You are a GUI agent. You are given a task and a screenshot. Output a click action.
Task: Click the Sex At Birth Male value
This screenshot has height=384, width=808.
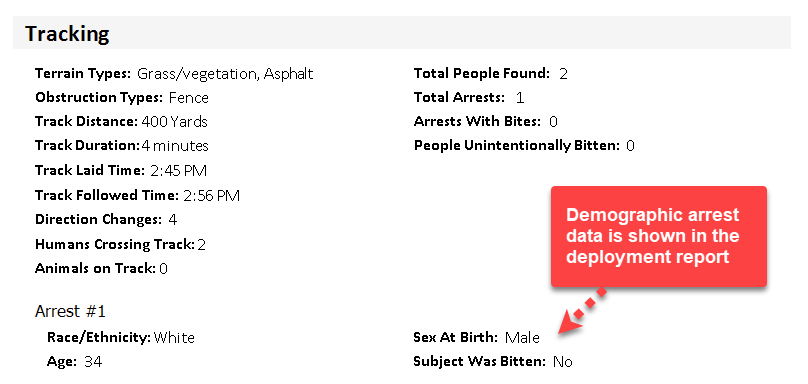(x=522, y=338)
